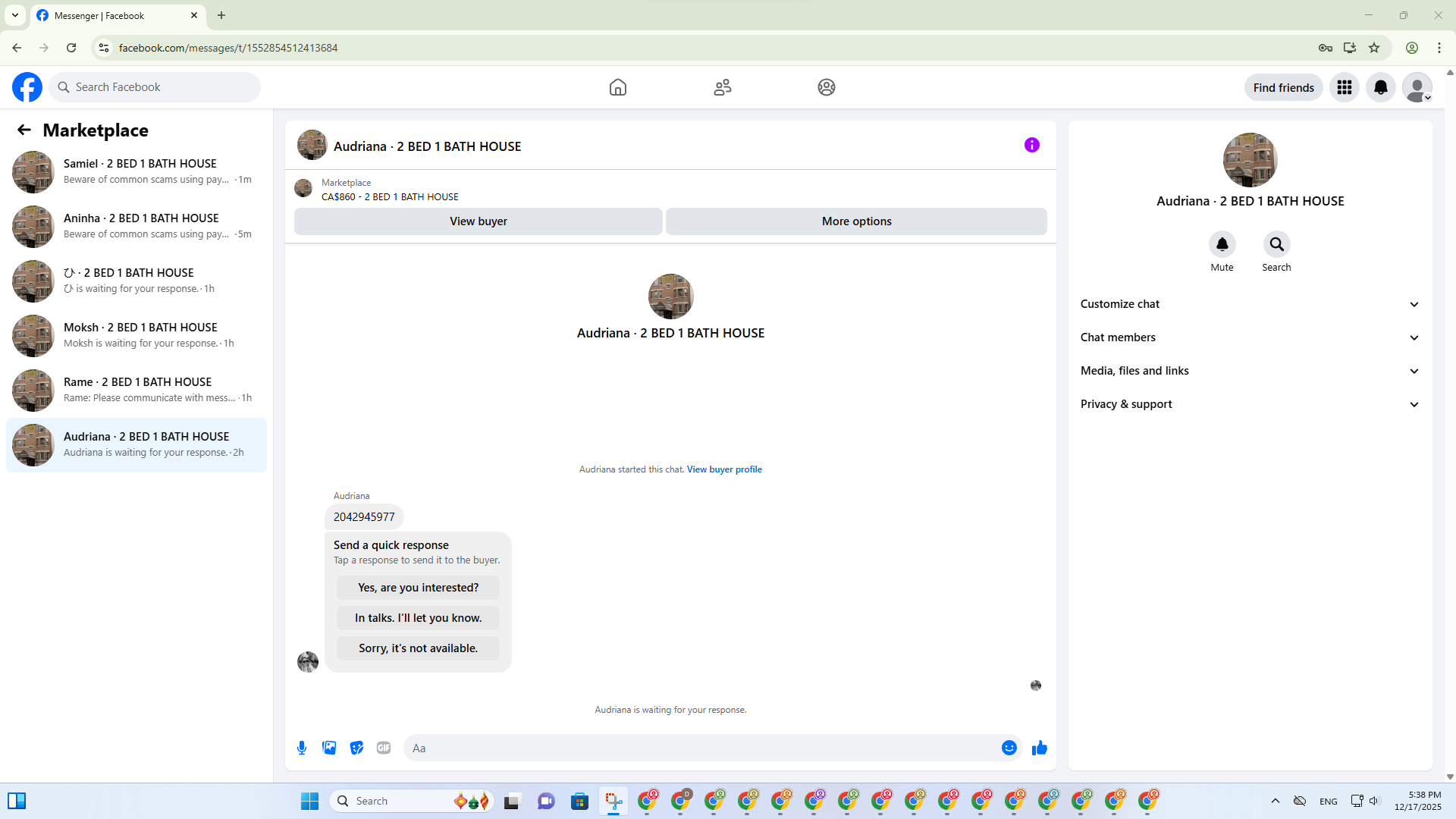Screen dimensions: 1456x819
Task: Open the sticker picker icon
Action: point(356,748)
